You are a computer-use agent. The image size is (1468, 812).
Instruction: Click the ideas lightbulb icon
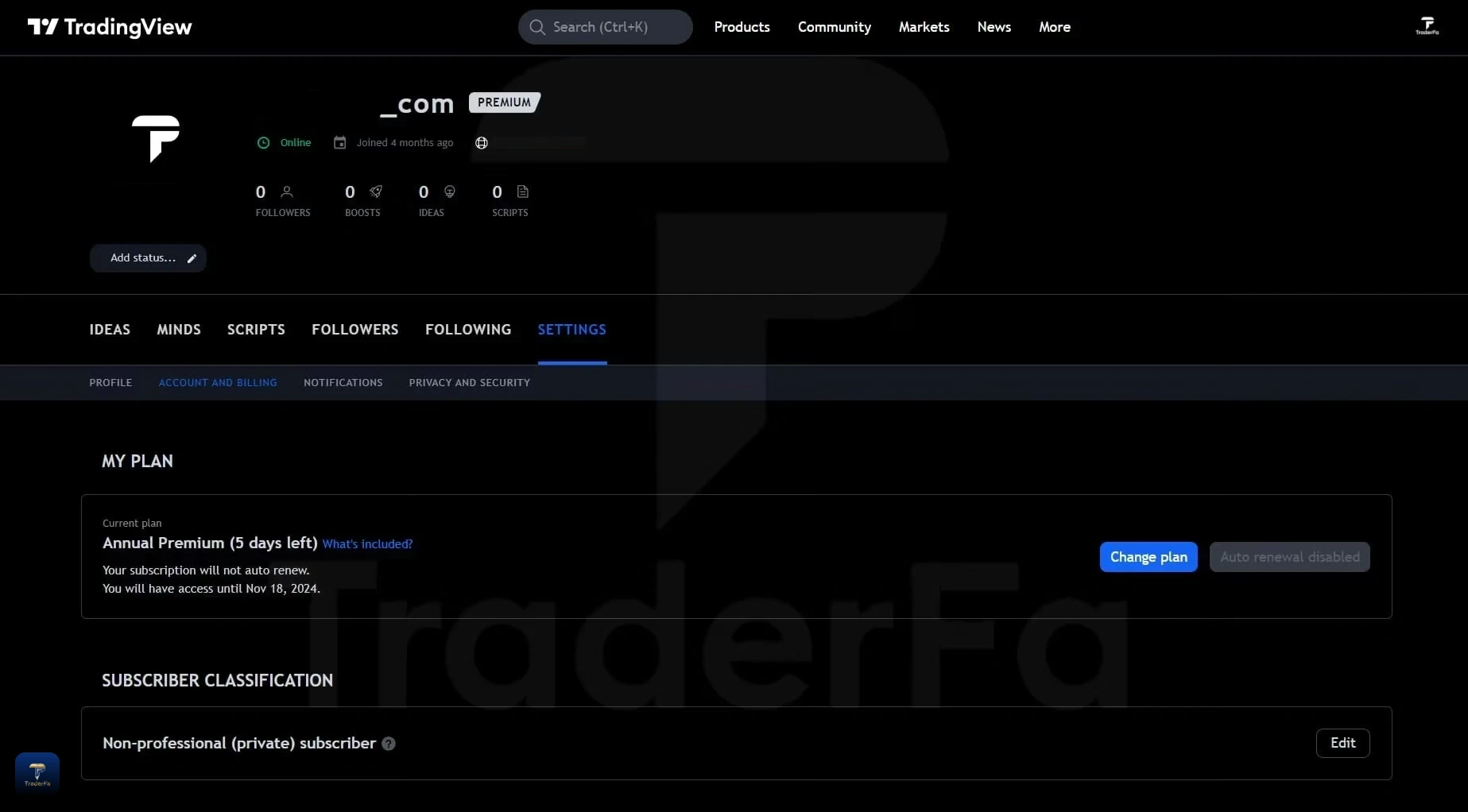(x=450, y=191)
